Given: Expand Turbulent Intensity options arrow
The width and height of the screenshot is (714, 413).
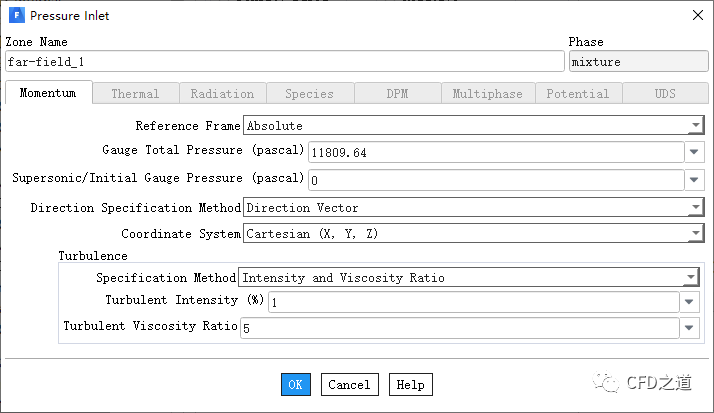Looking at the screenshot, I should [690, 302].
